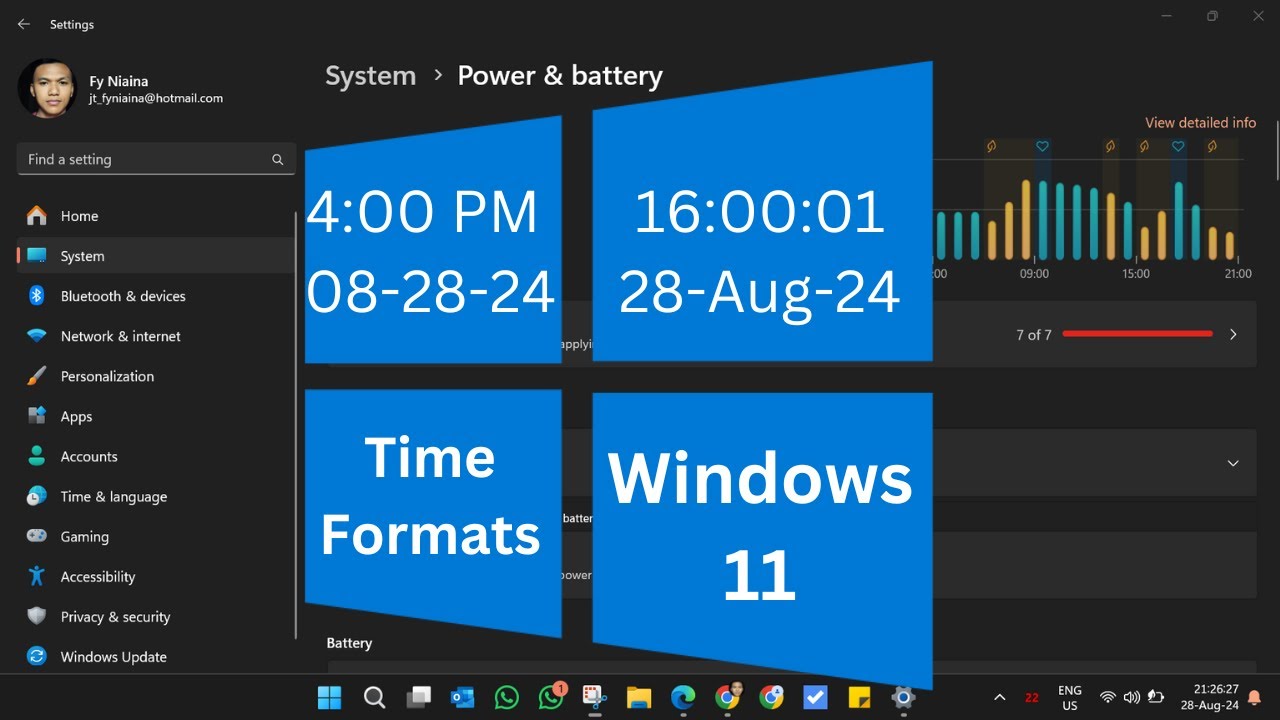Open Task View from the taskbar
The width and height of the screenshot is (1280, 720).
419,697
